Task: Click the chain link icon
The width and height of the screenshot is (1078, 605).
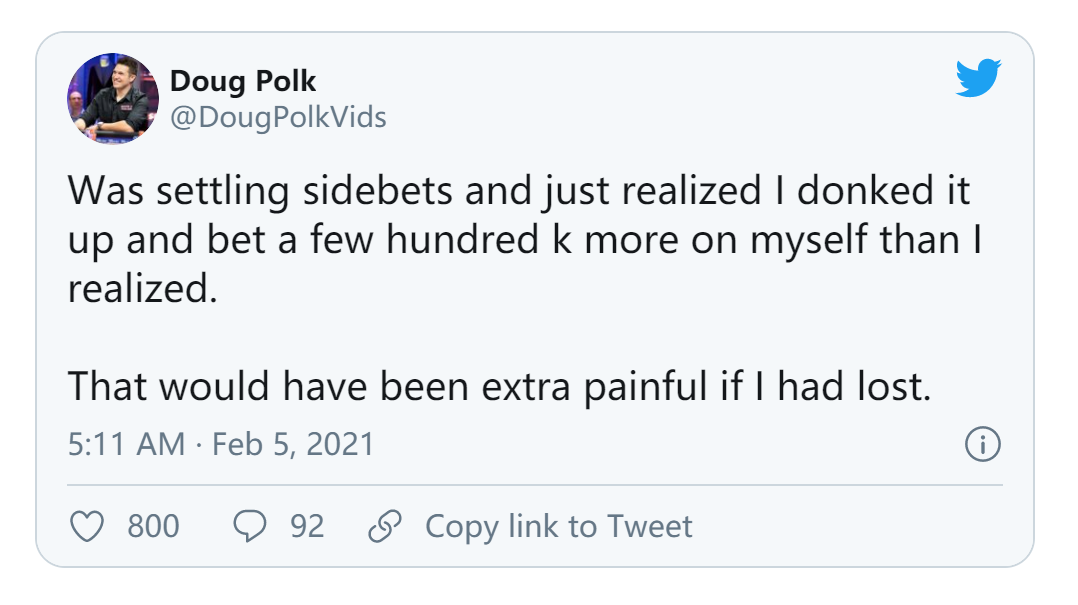Action: click(x=384, y=526)
